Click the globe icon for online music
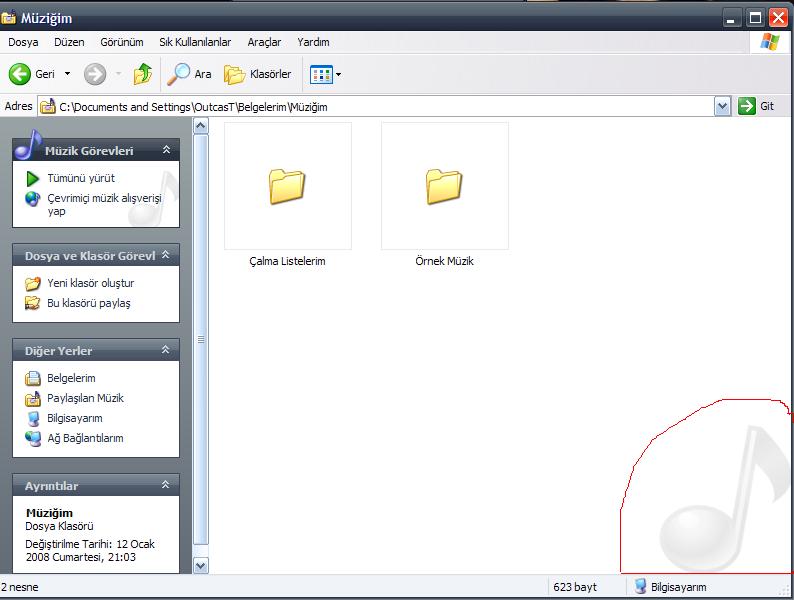Viewport: 794px width, 600px height. [x=33, y=198]
